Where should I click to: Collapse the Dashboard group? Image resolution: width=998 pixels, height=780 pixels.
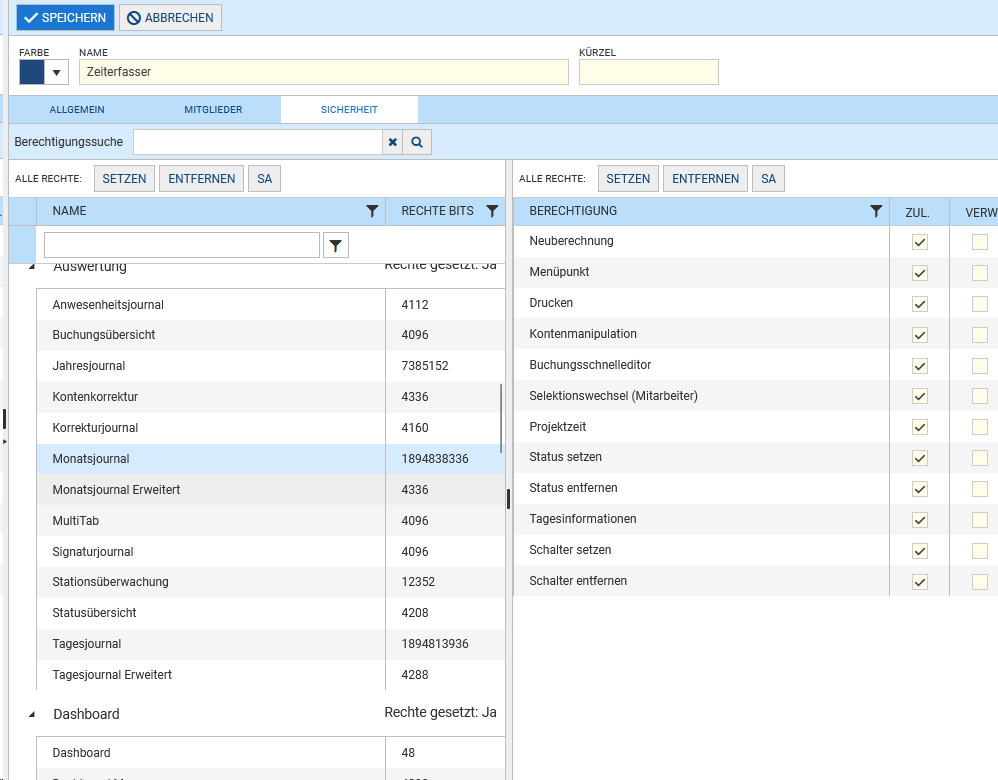[x=32, y=714]
